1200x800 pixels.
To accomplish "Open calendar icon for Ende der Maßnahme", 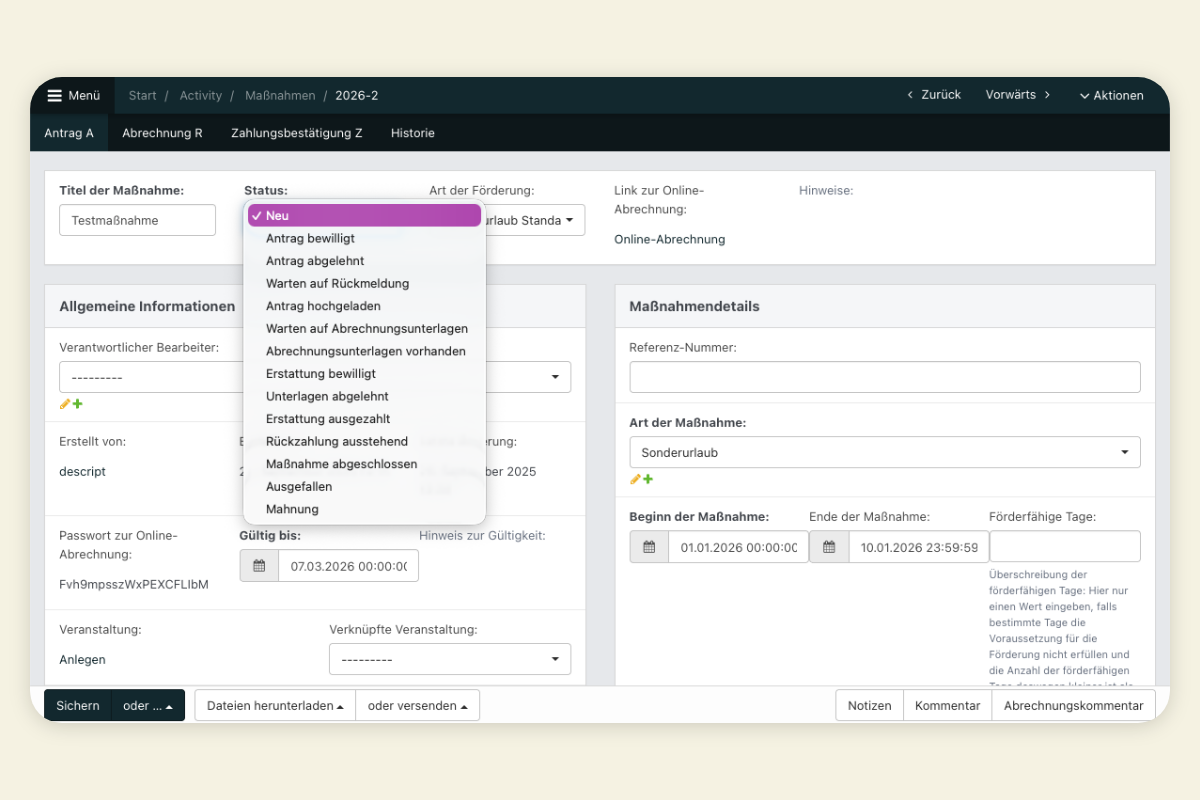I will (x=829, y=547).
